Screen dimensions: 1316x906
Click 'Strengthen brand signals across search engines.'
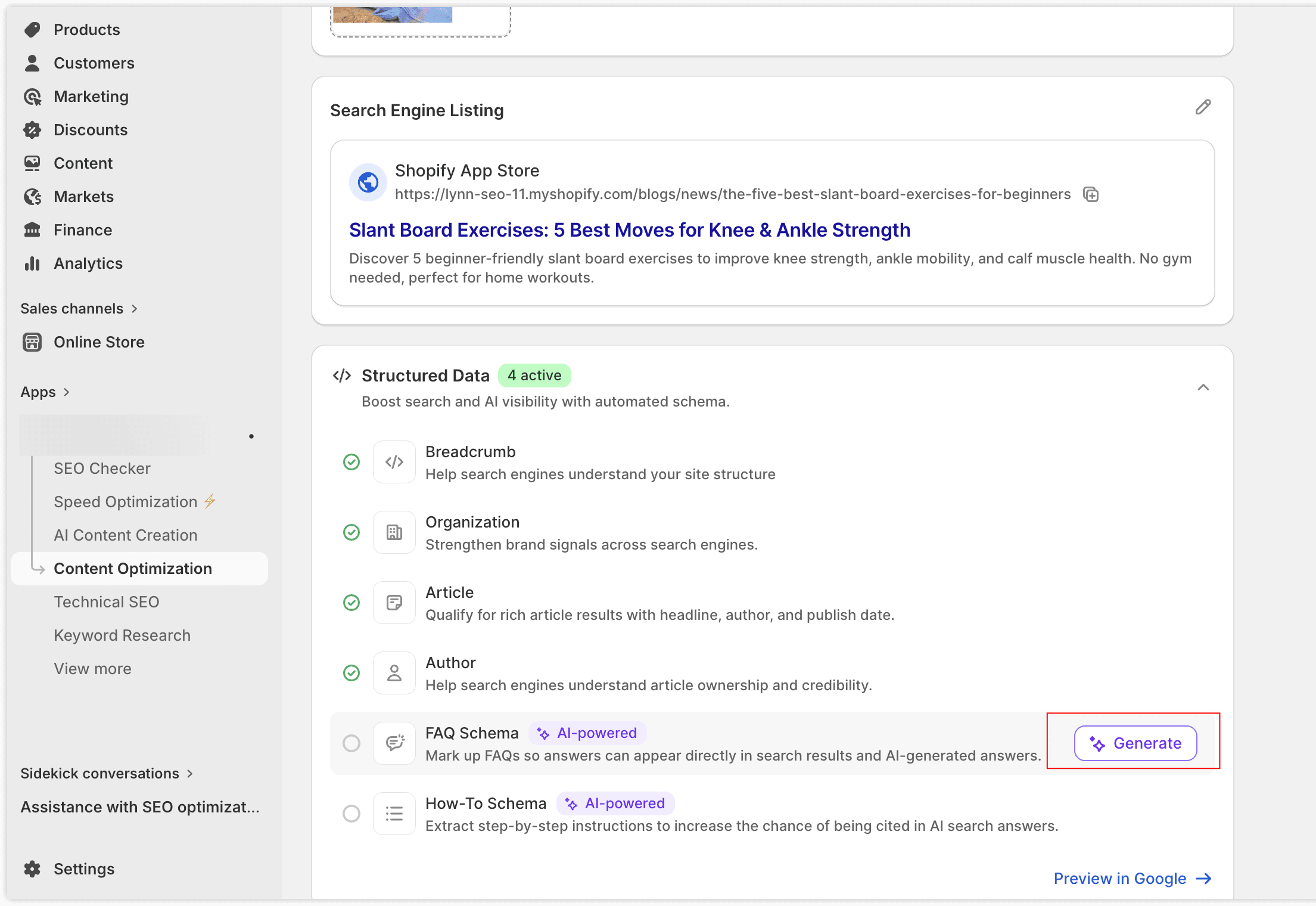592,545
